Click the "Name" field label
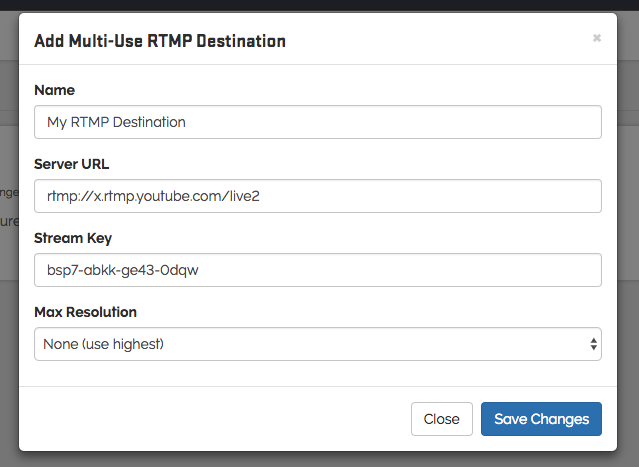Screen dimensions: 639x467 [x=54, y=90]
